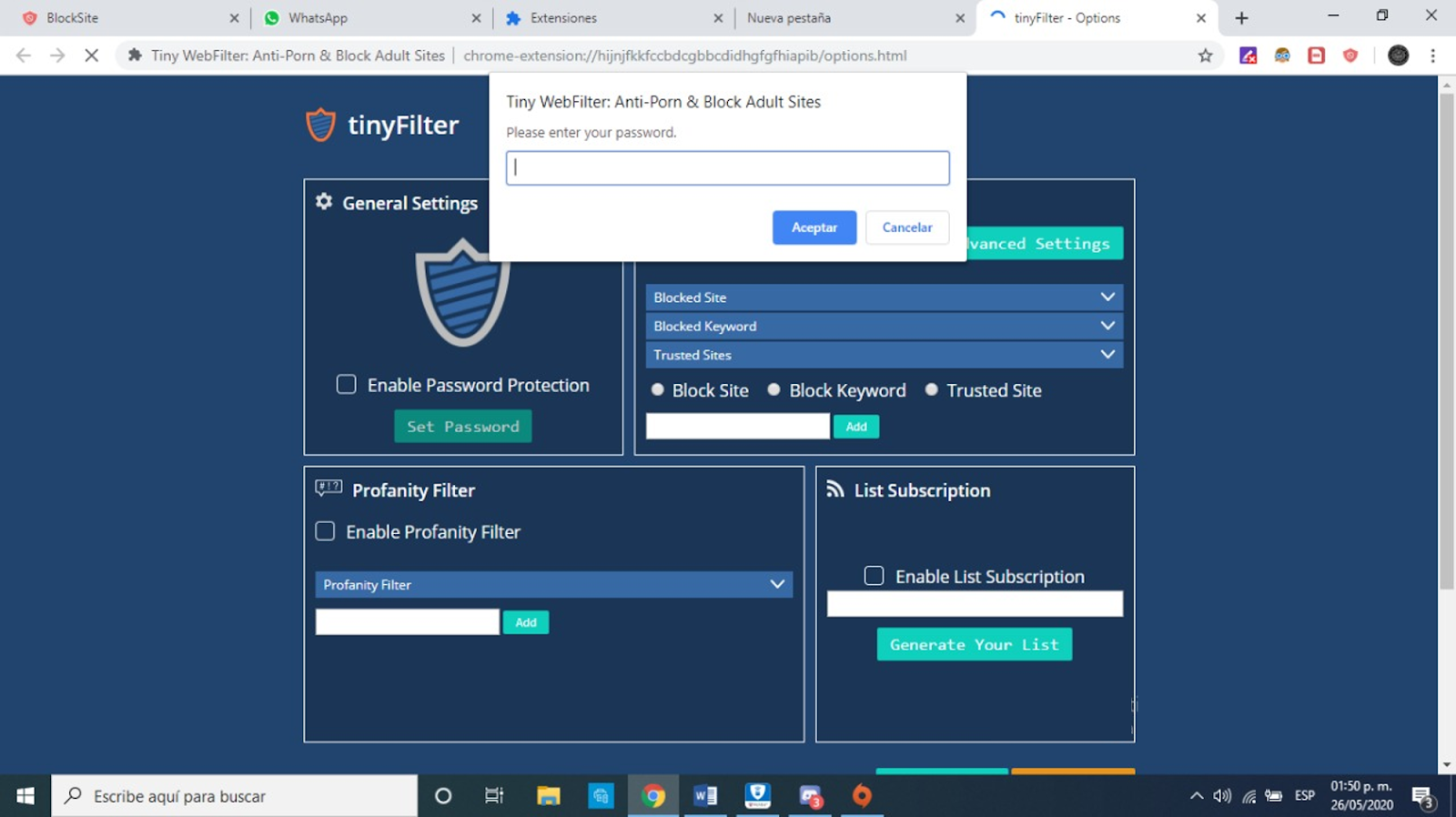Go back with the browser back arrow

[x=24, y=55]
